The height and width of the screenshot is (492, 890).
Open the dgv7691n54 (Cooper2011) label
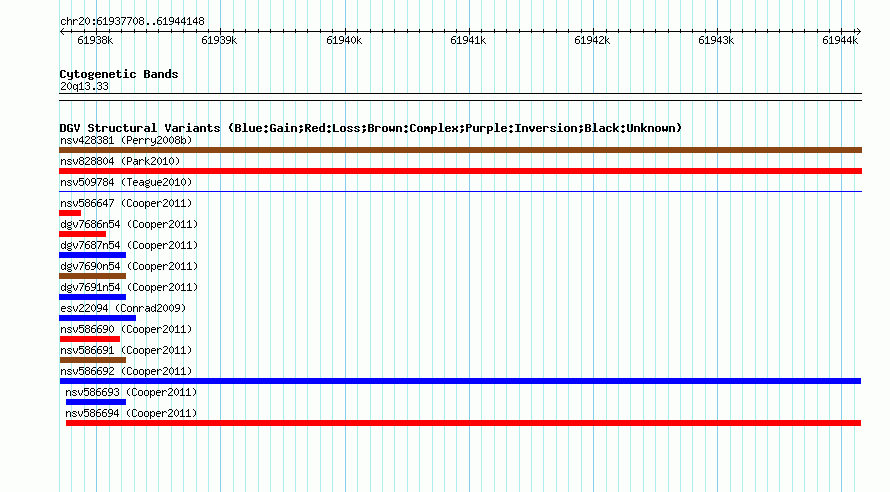129,287
